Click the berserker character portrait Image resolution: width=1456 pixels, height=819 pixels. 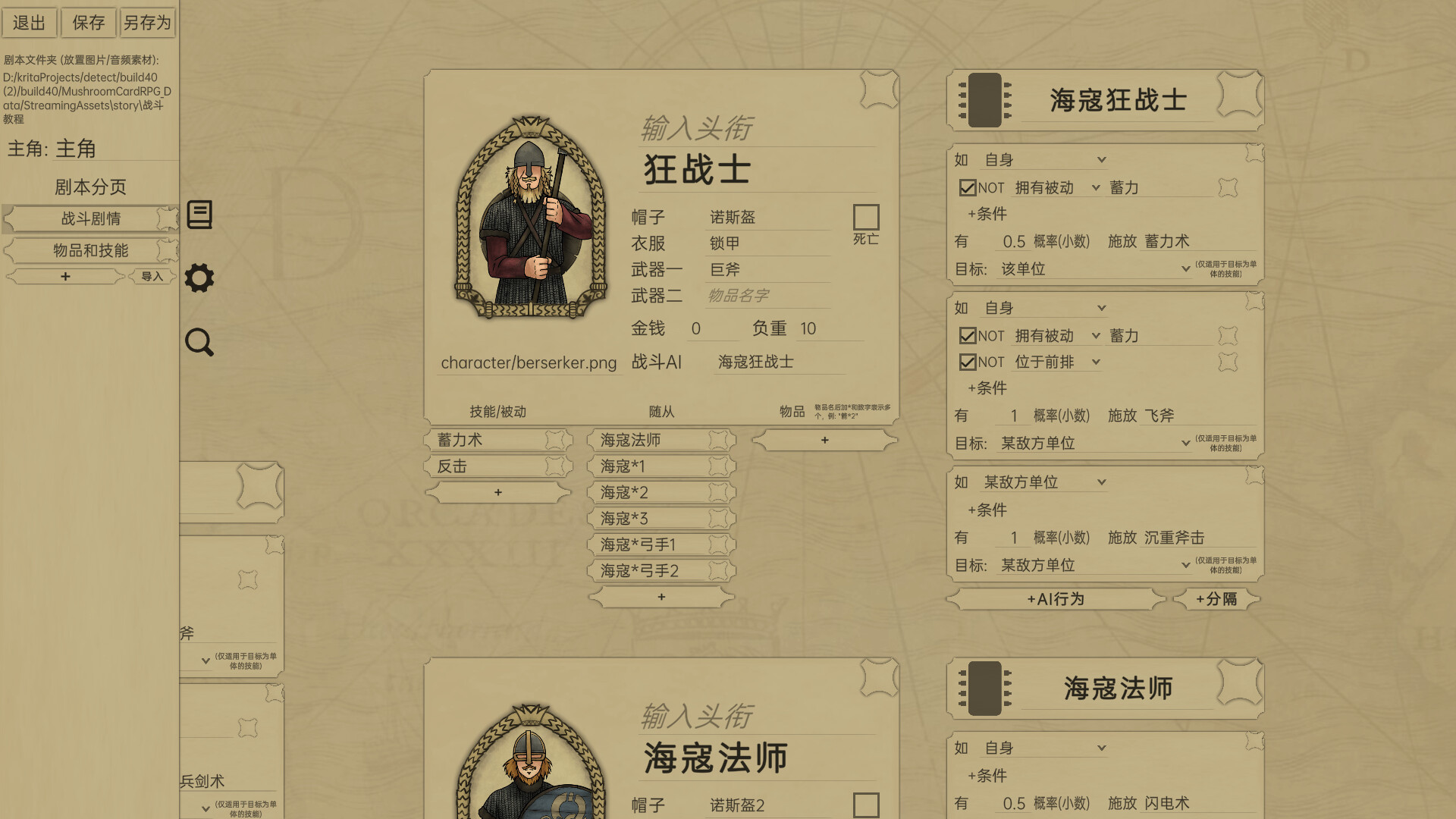pos(531,218)
